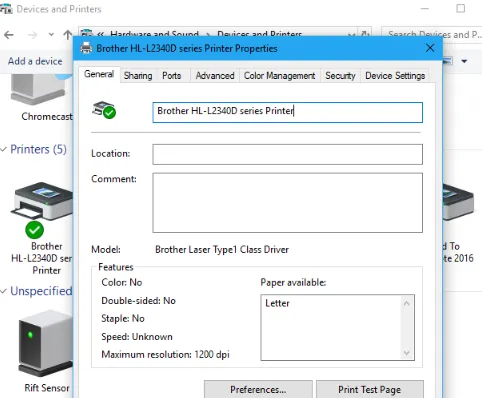Image resolution: width=482 pixels, height=398 pixels.
Task: Go forward in Devices and Printers window
Action: (32, 35)
